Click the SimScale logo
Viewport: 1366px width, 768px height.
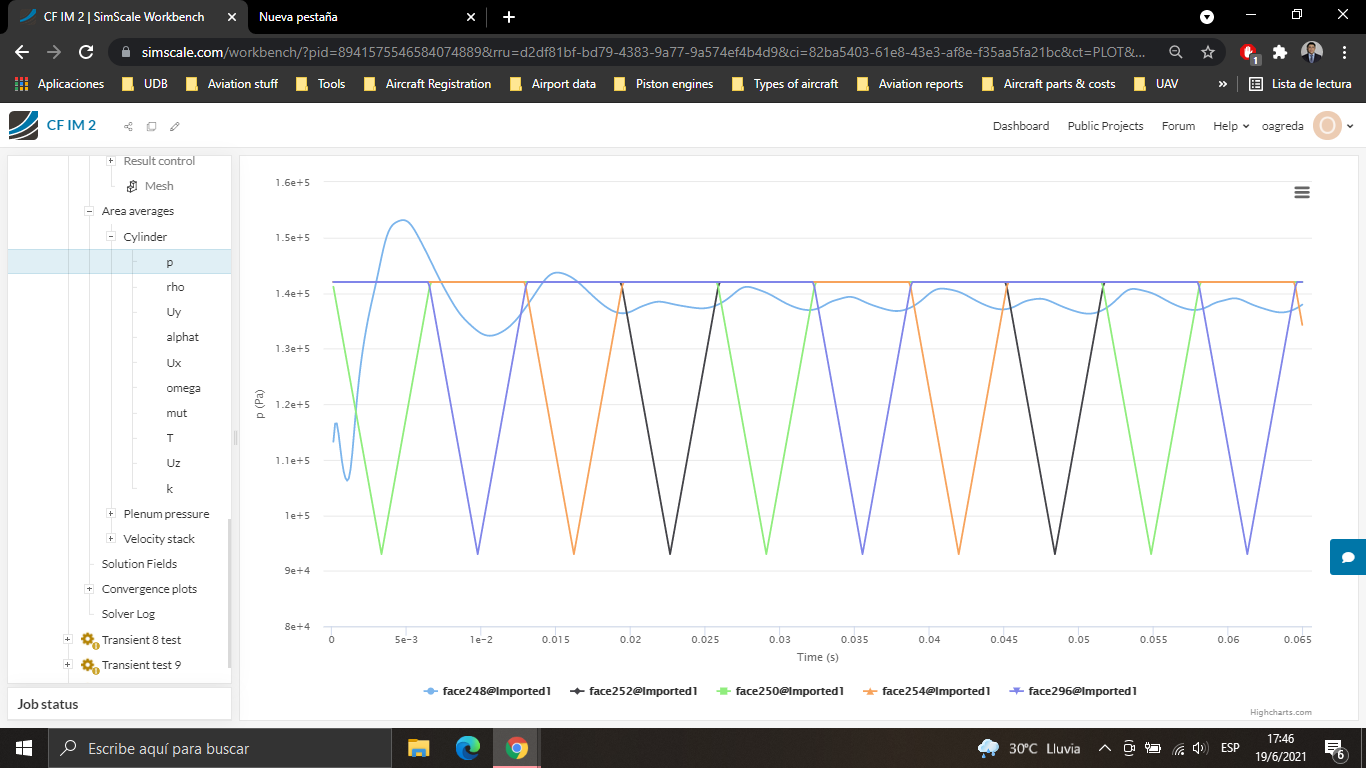pyautogui.click(x=23, y=125)
